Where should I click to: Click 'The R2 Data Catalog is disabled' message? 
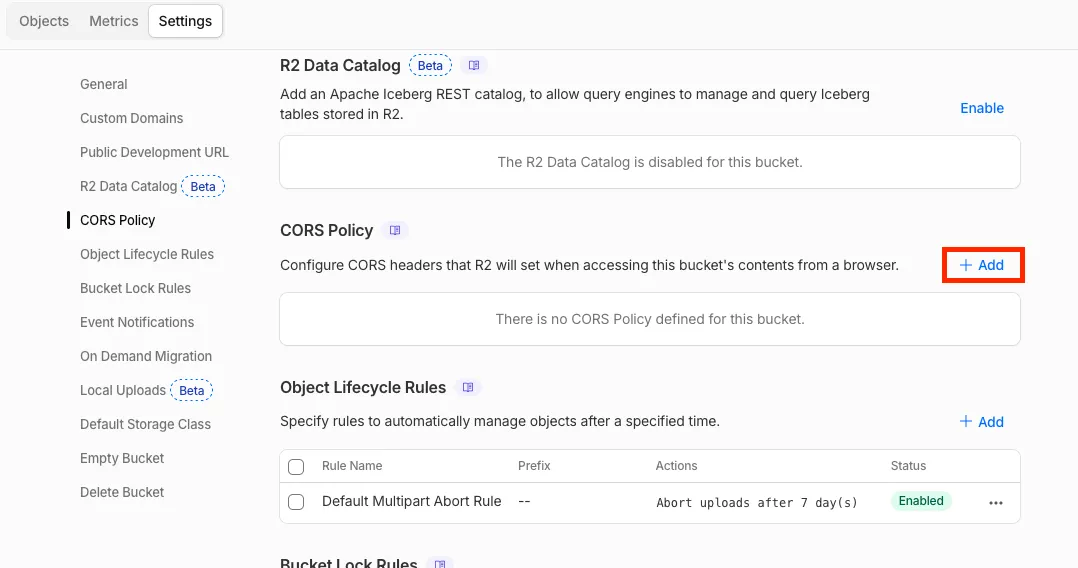pyautogui.click(x=650, y=162)
